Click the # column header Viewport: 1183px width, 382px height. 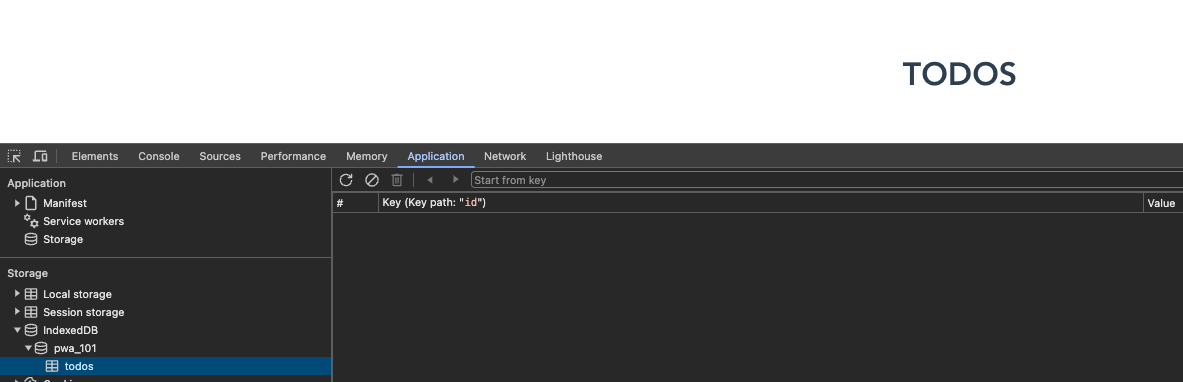click(355, 203)
